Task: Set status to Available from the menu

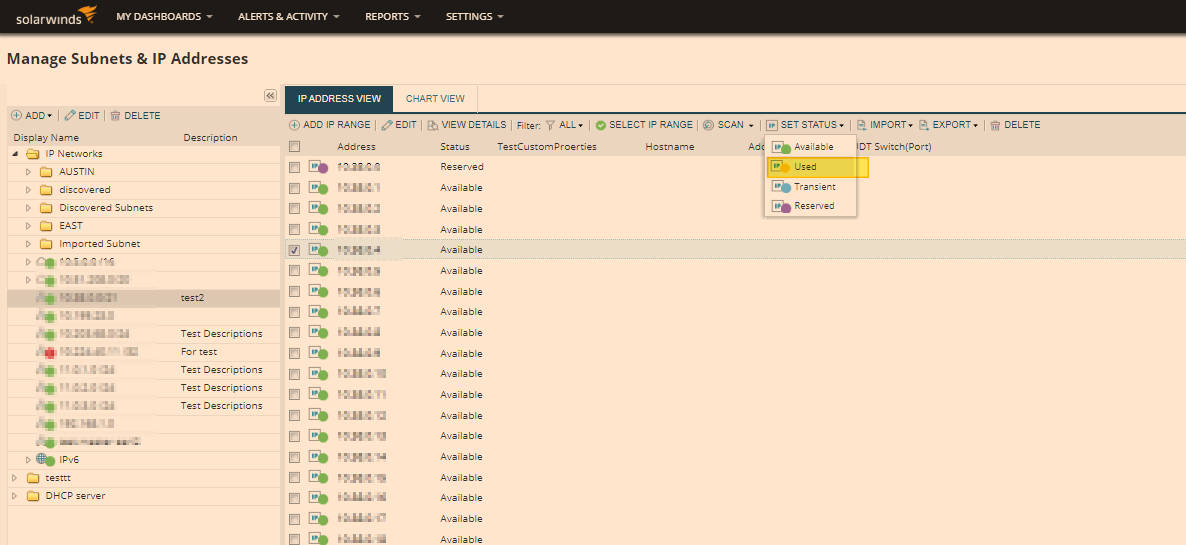Action: [x=810, y=147]
